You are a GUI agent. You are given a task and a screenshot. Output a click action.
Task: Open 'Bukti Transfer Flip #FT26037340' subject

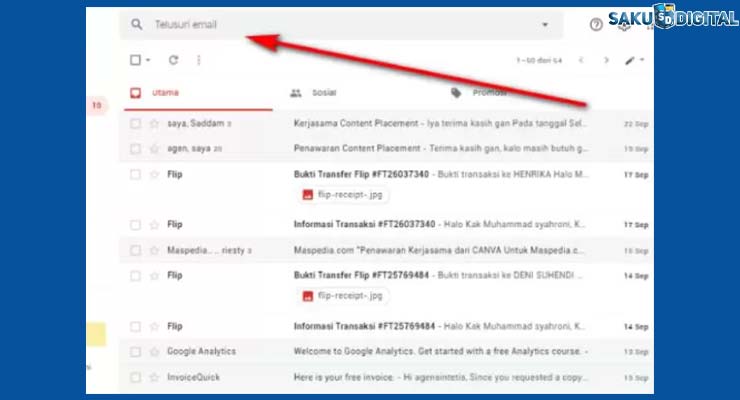pos(361,174)
